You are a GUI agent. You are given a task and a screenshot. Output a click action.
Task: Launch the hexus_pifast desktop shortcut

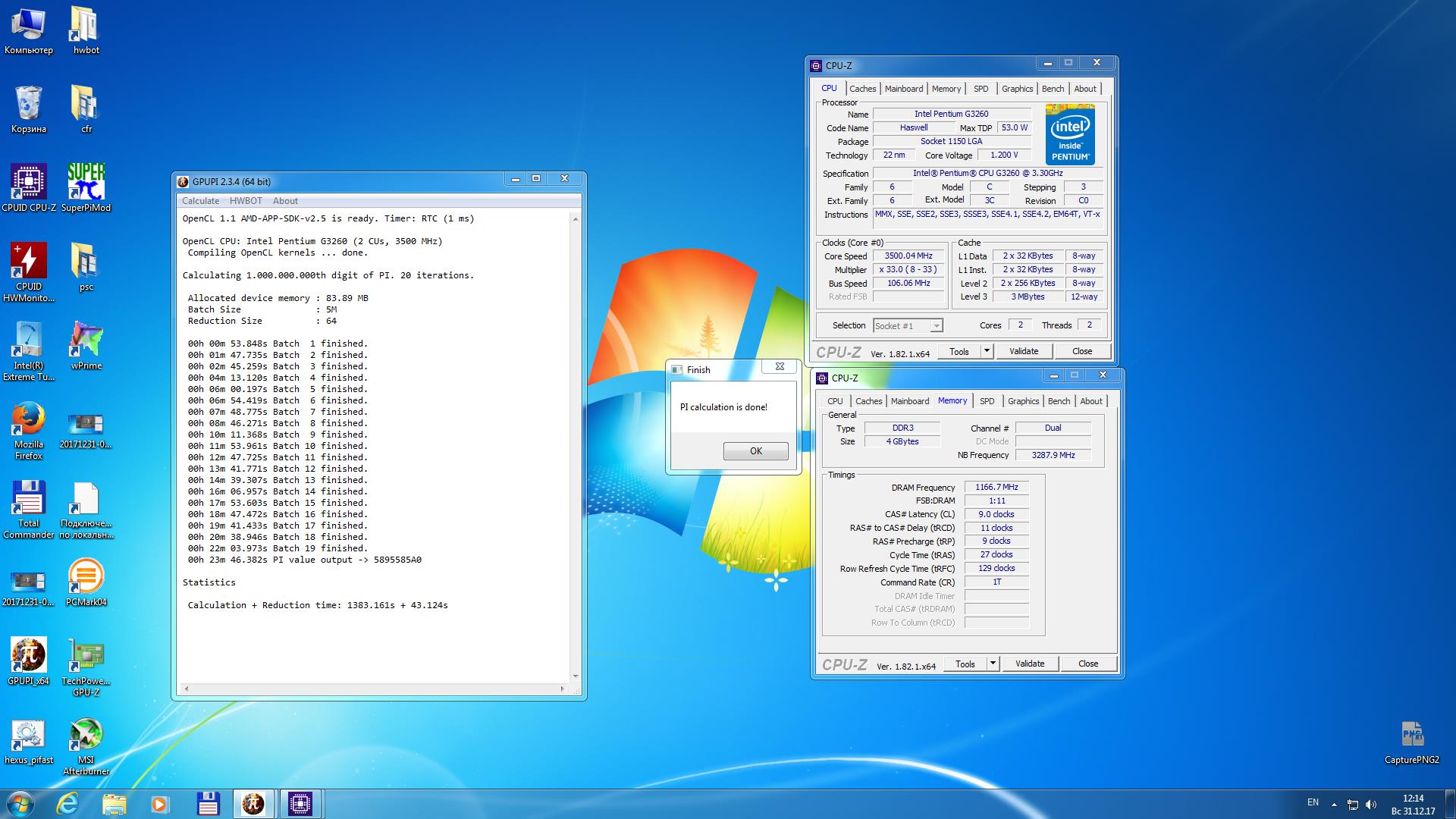click(x=29, y=740)
